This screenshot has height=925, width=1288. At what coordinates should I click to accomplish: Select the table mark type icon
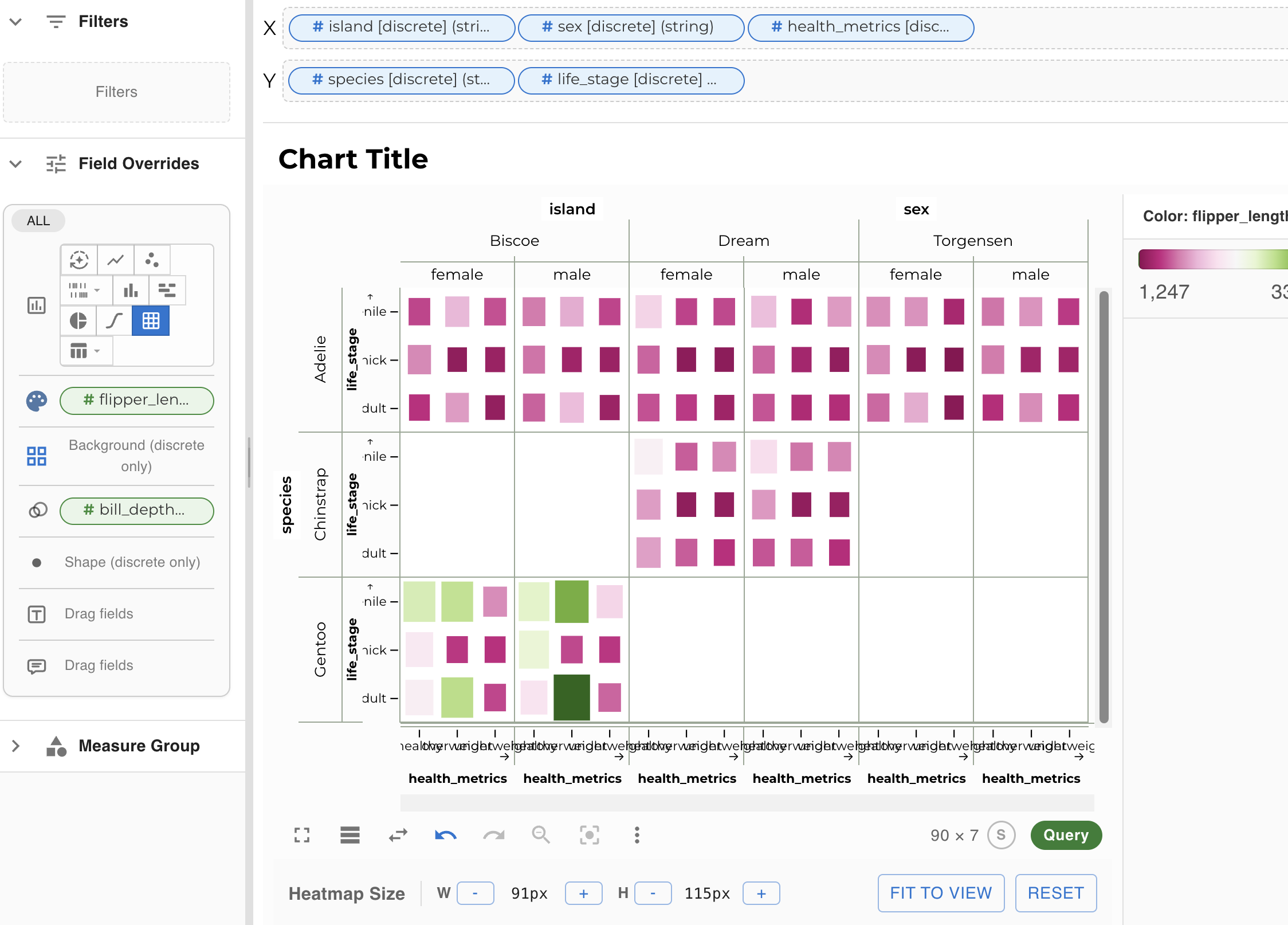point(78,350)
